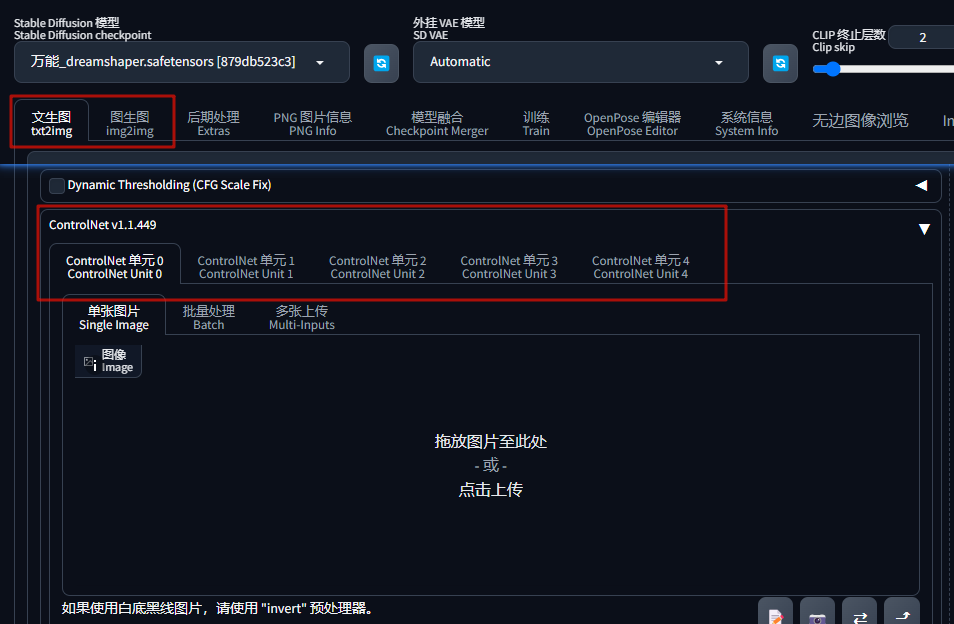Select ControlNet Unit 1 tab
Screen dimensions: 954x624
[246, 267]
